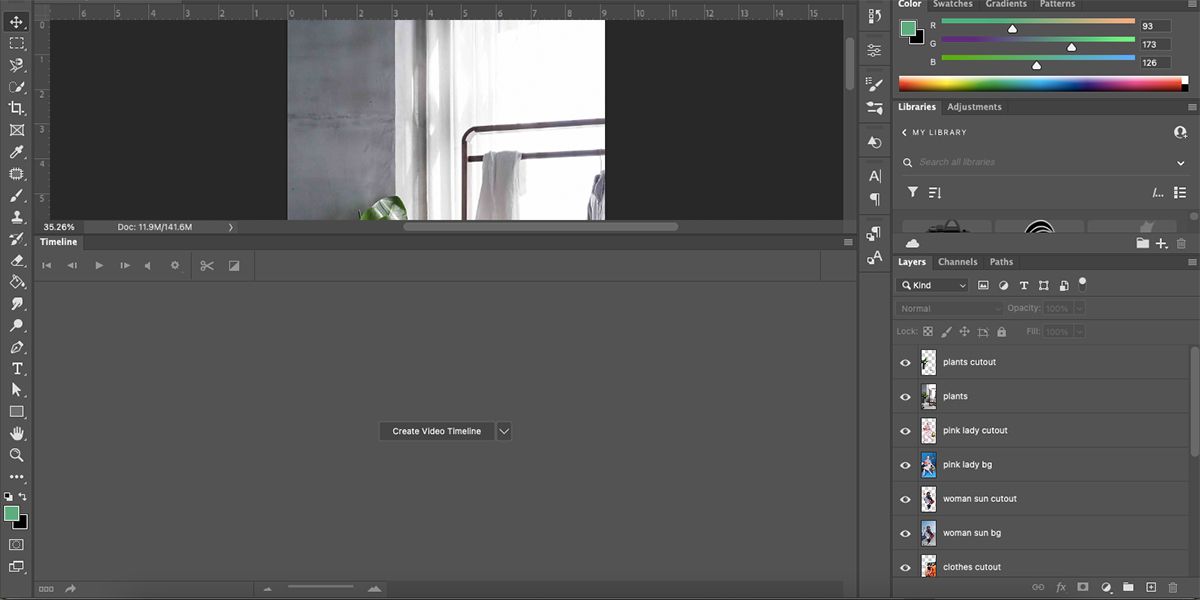This screenshot has height=600, width=1200.
Task: Switch to the Patterns tab
Action: tap(1057, 4)
